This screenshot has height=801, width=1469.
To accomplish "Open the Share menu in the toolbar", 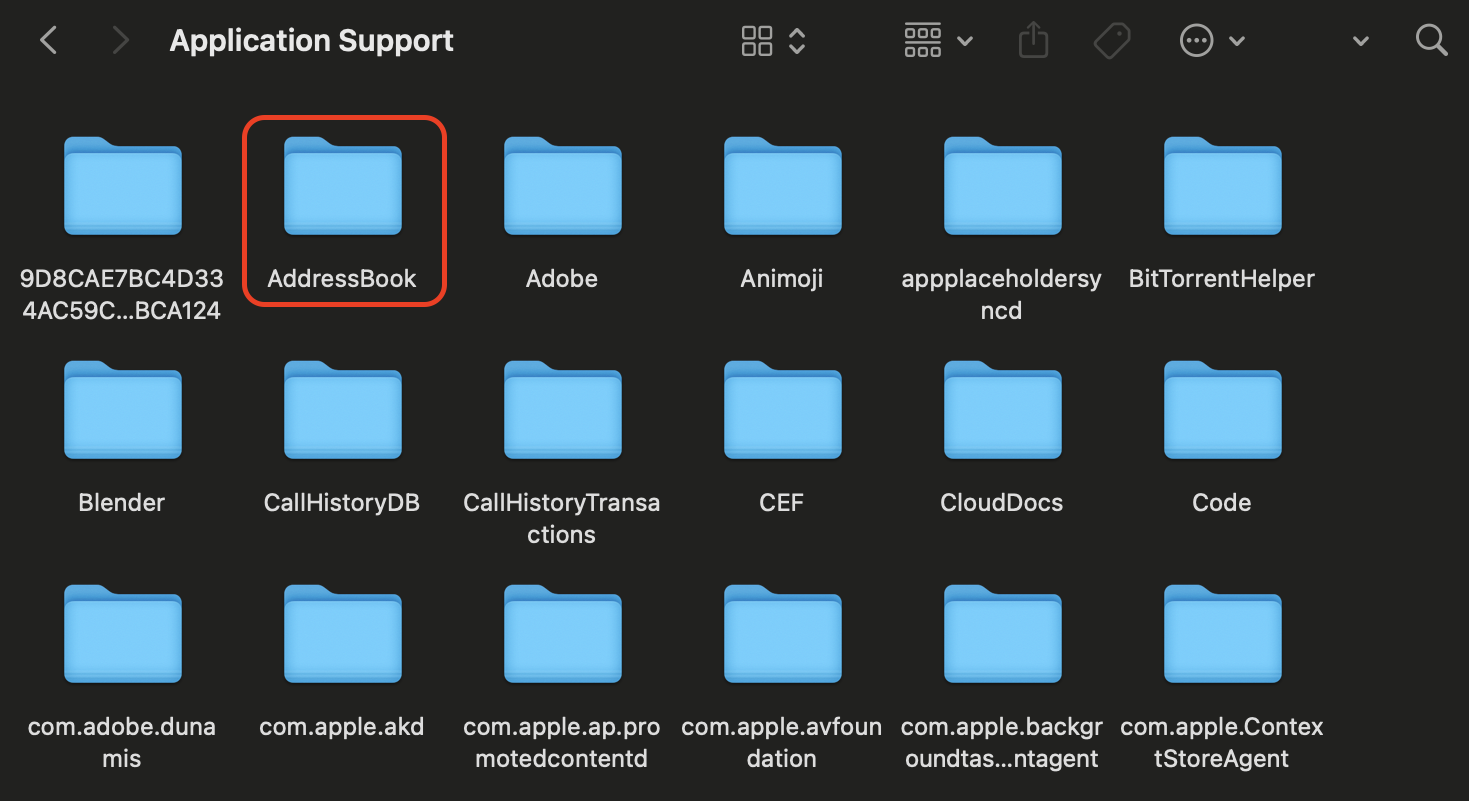I will tap(1033, 40).
